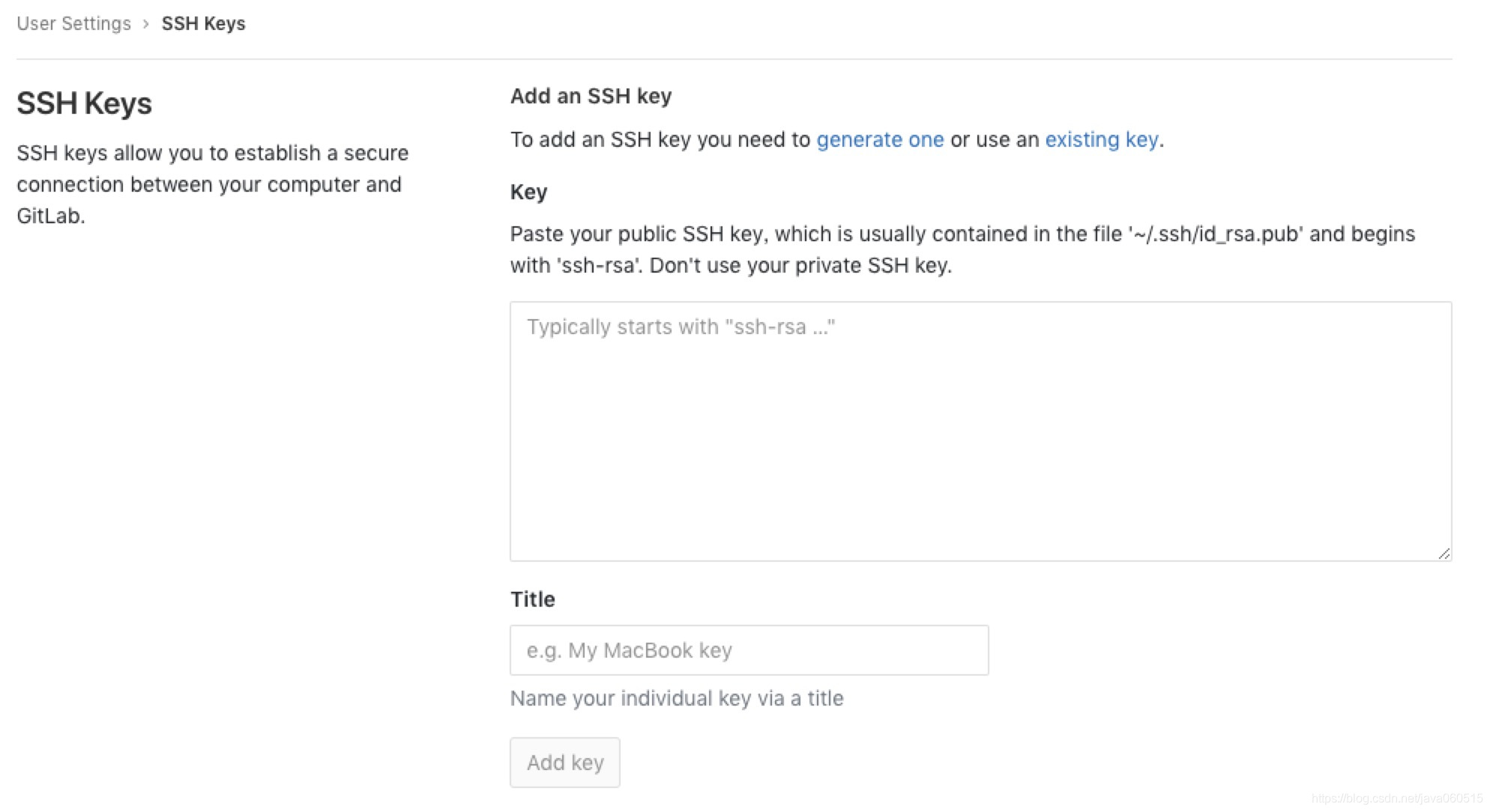The image size is (1490, 812).
Task: Focus the public SSH key textarea
Action: click(x=980, y=431)
